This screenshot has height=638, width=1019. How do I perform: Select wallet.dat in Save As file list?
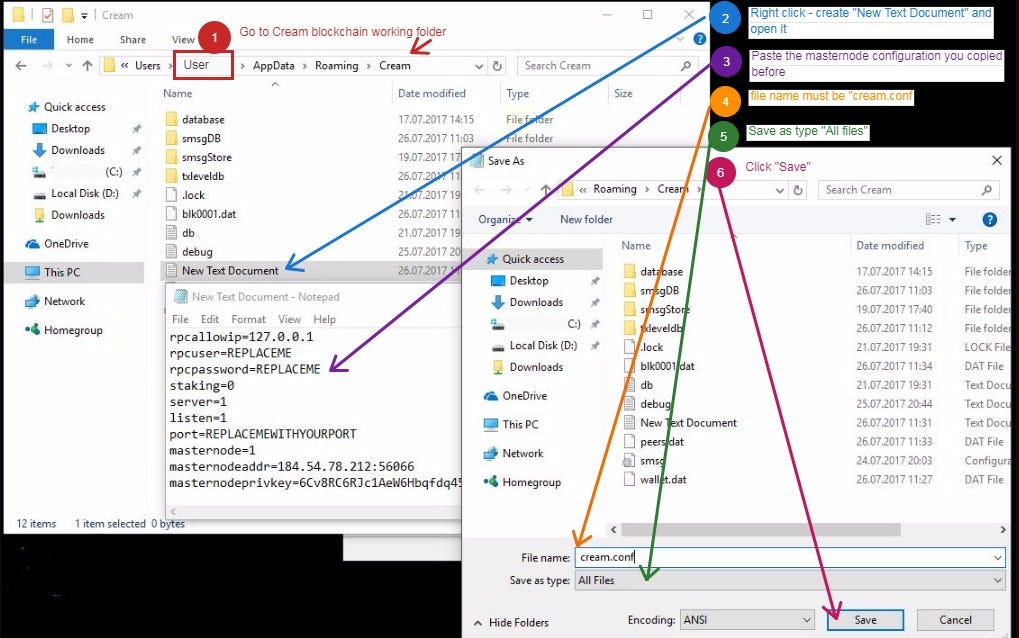point(655,479)
